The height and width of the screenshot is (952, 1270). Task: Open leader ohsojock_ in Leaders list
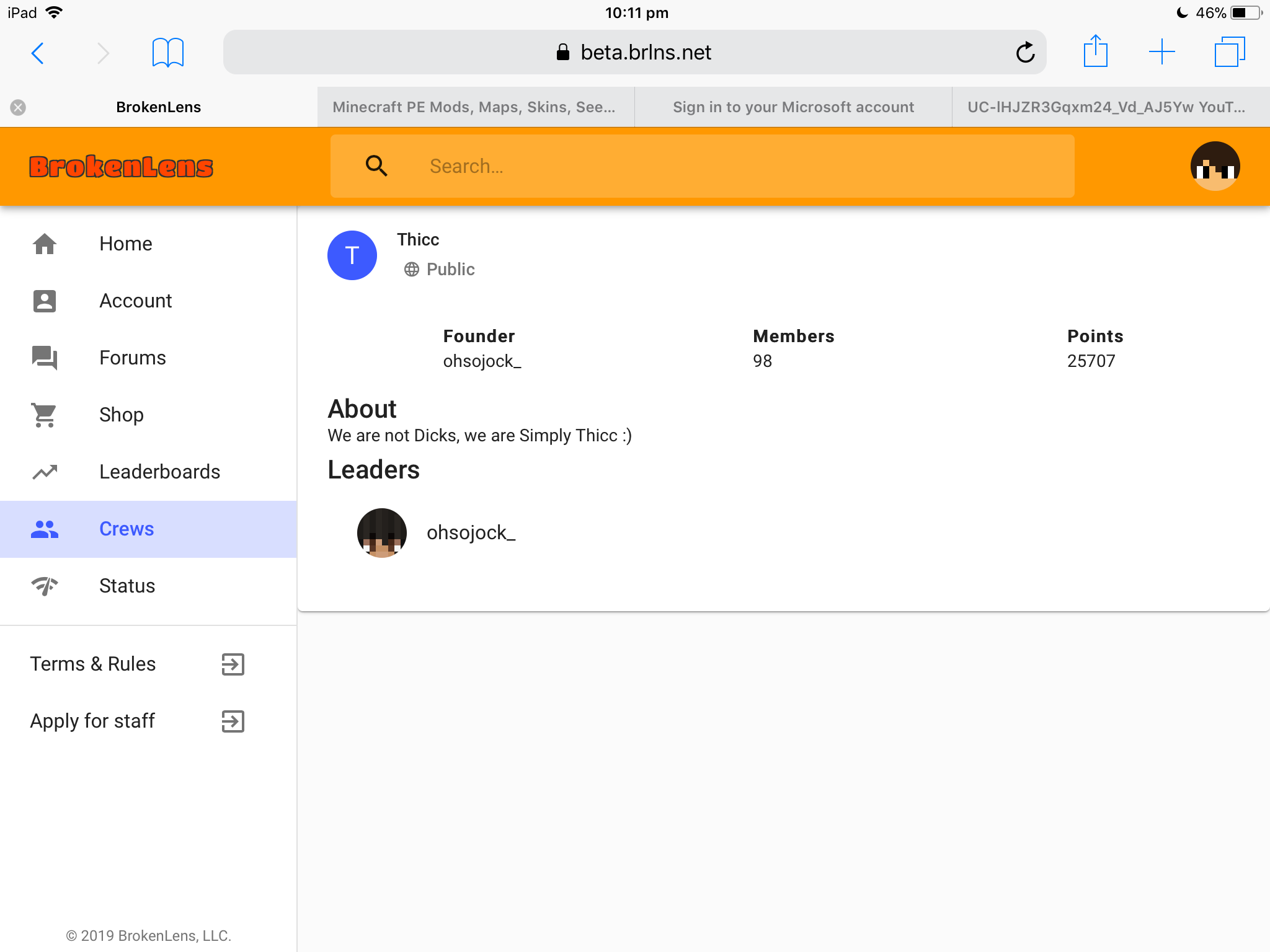(471, 533)
